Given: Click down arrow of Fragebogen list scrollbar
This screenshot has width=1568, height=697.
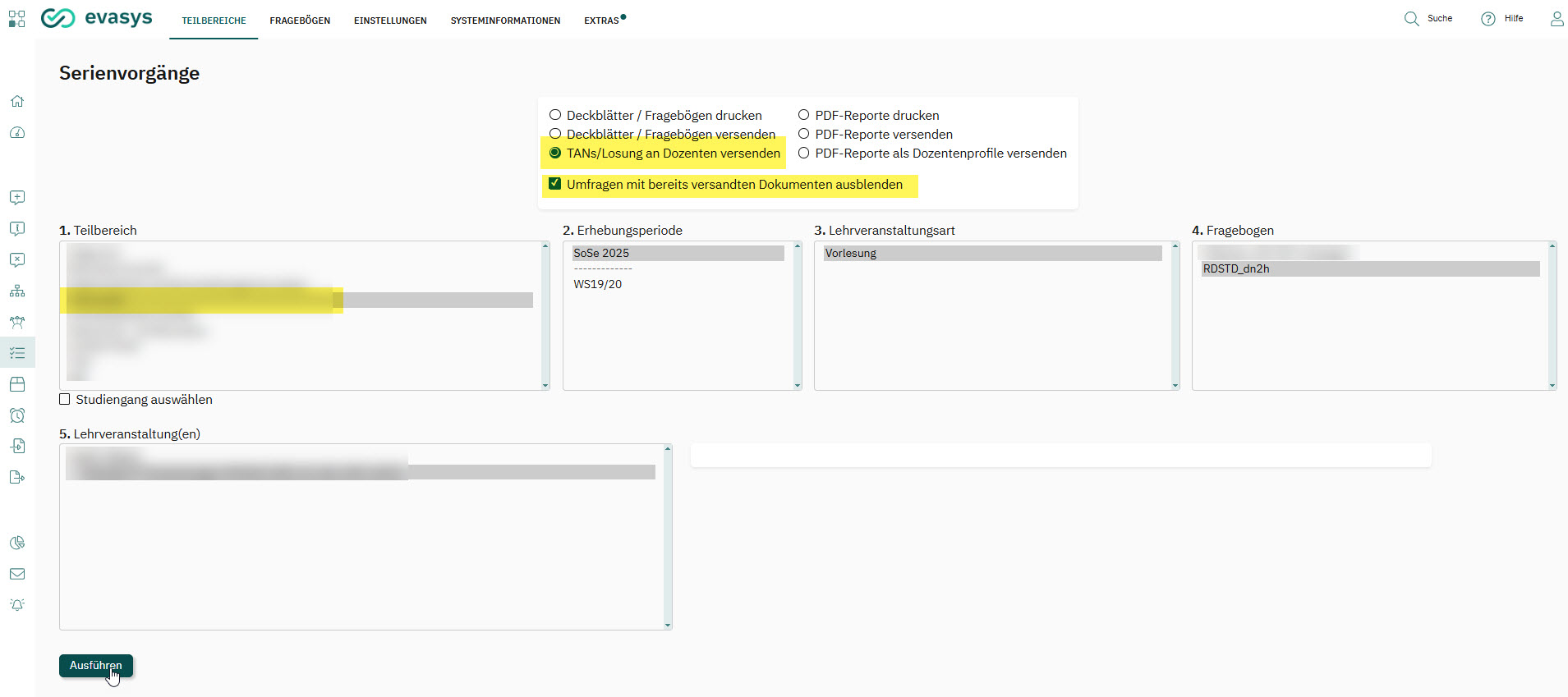Looking at the screenshot, I should click(x=1552, y=385).
